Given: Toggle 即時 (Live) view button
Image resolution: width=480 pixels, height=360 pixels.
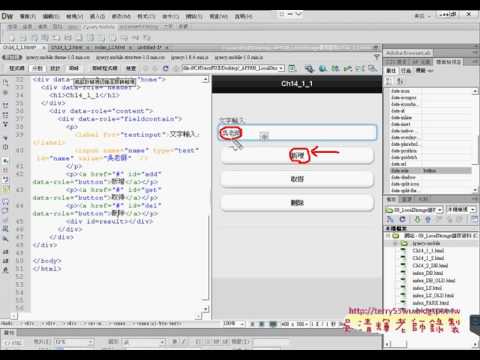Looking at the screenshot, I should click(x=74, y=68).
